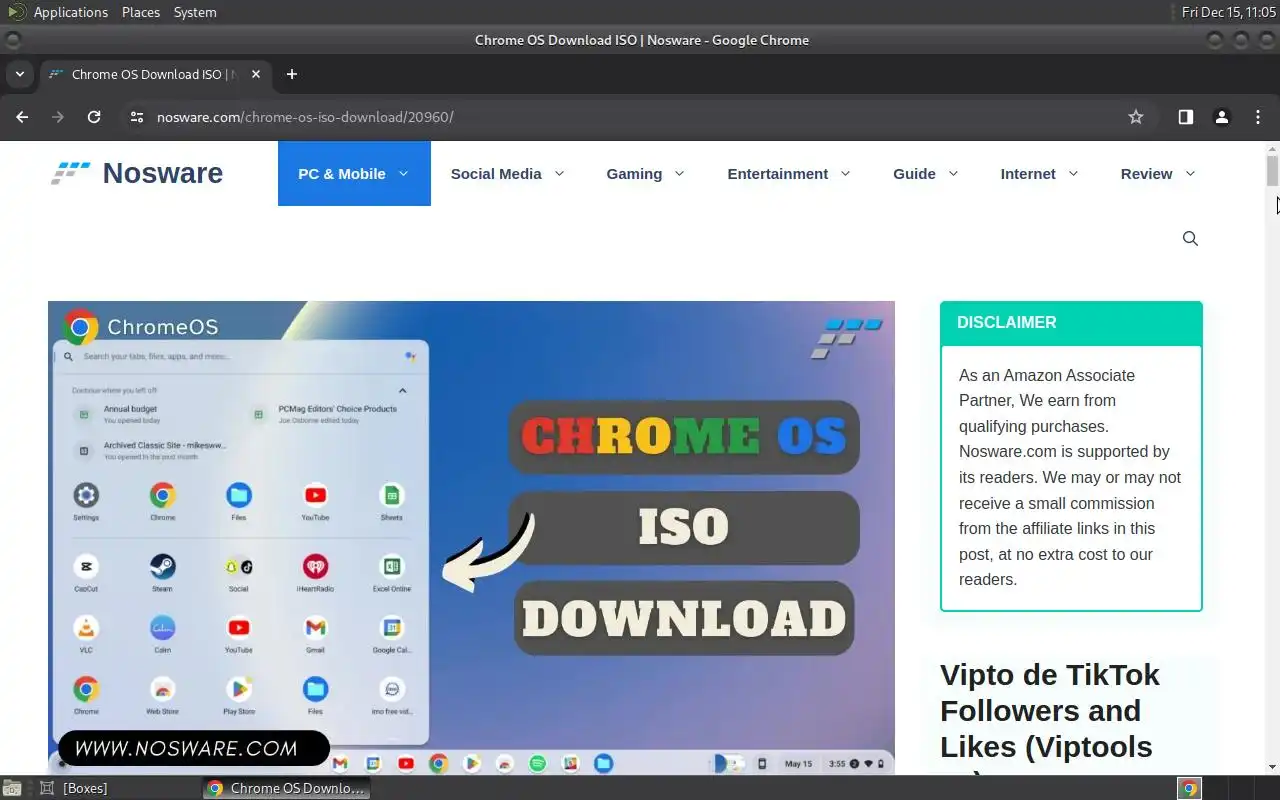The height and width of the screenshot is (800, 1280).
Task: Click the scrollbar down arrow
Action: click(1272, 767)
